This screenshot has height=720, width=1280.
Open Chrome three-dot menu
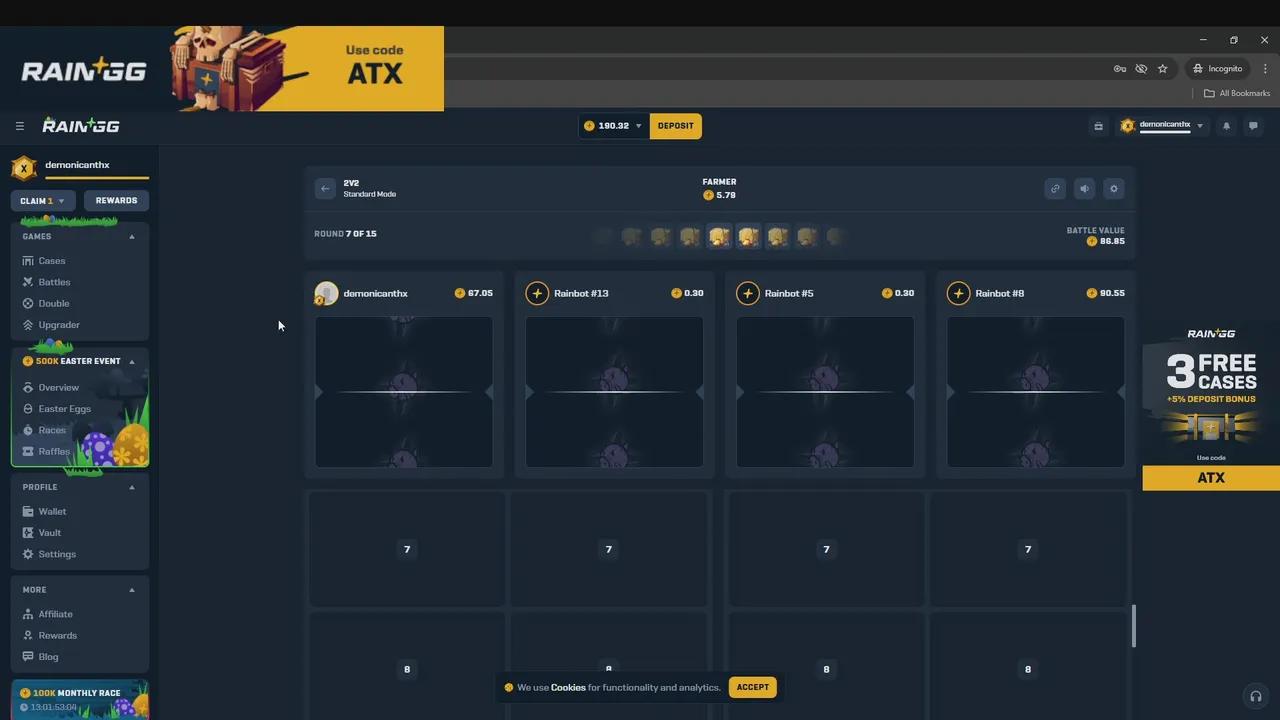click(1265, 69)
